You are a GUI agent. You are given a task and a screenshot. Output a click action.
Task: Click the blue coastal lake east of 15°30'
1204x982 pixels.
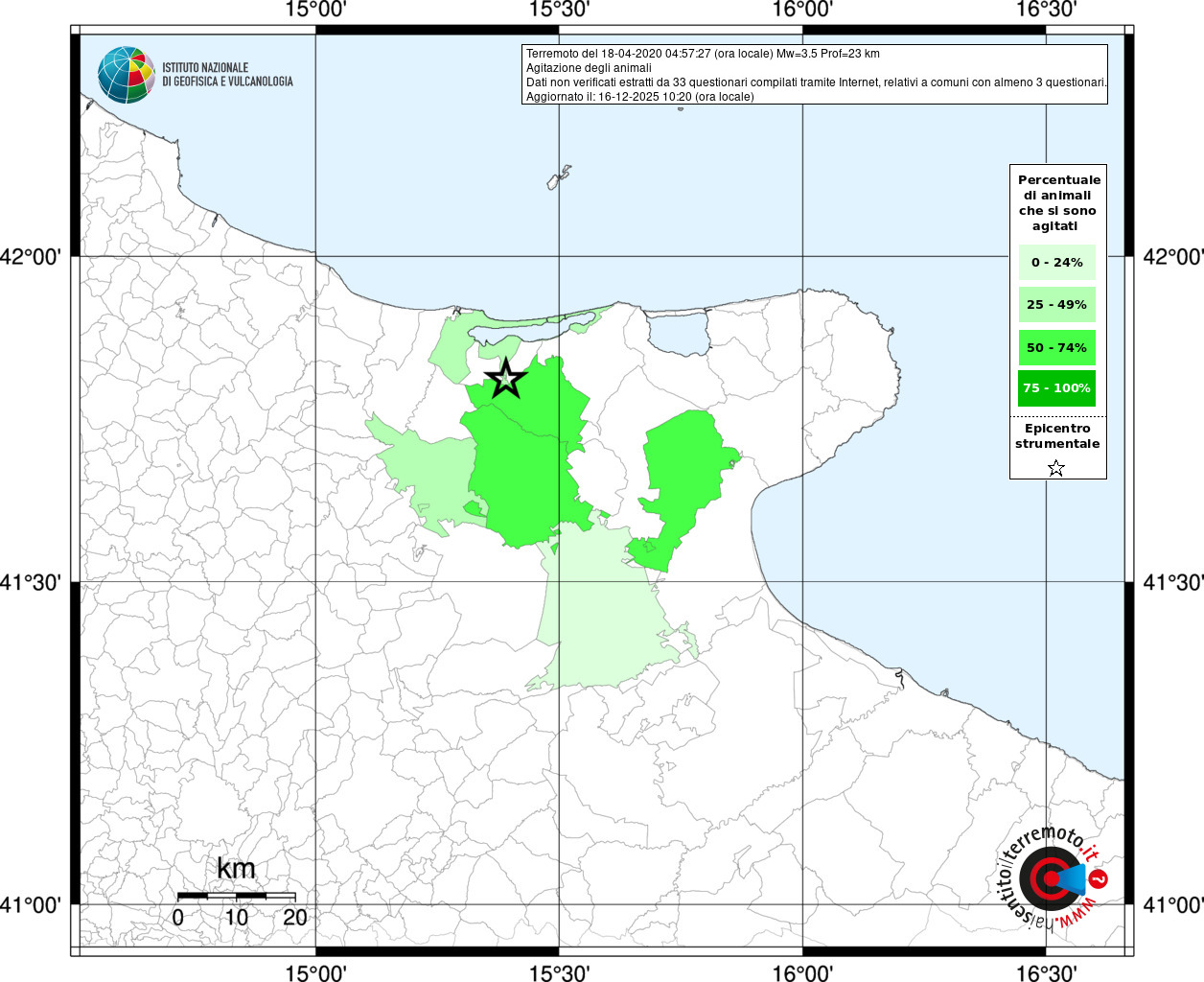click(x=679, y=334)
